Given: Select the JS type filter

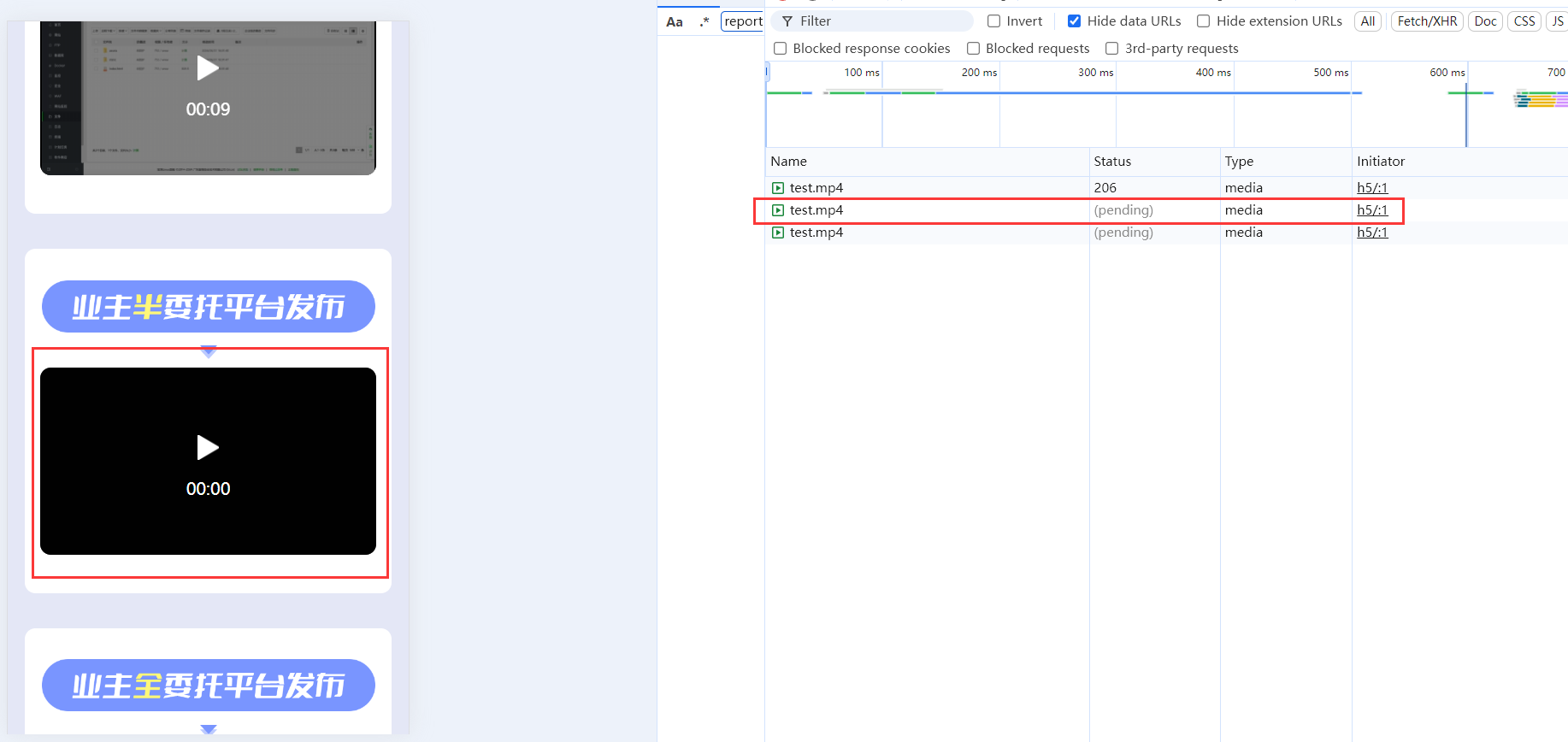Looking at the screenshot, I should click(1557, 21).
